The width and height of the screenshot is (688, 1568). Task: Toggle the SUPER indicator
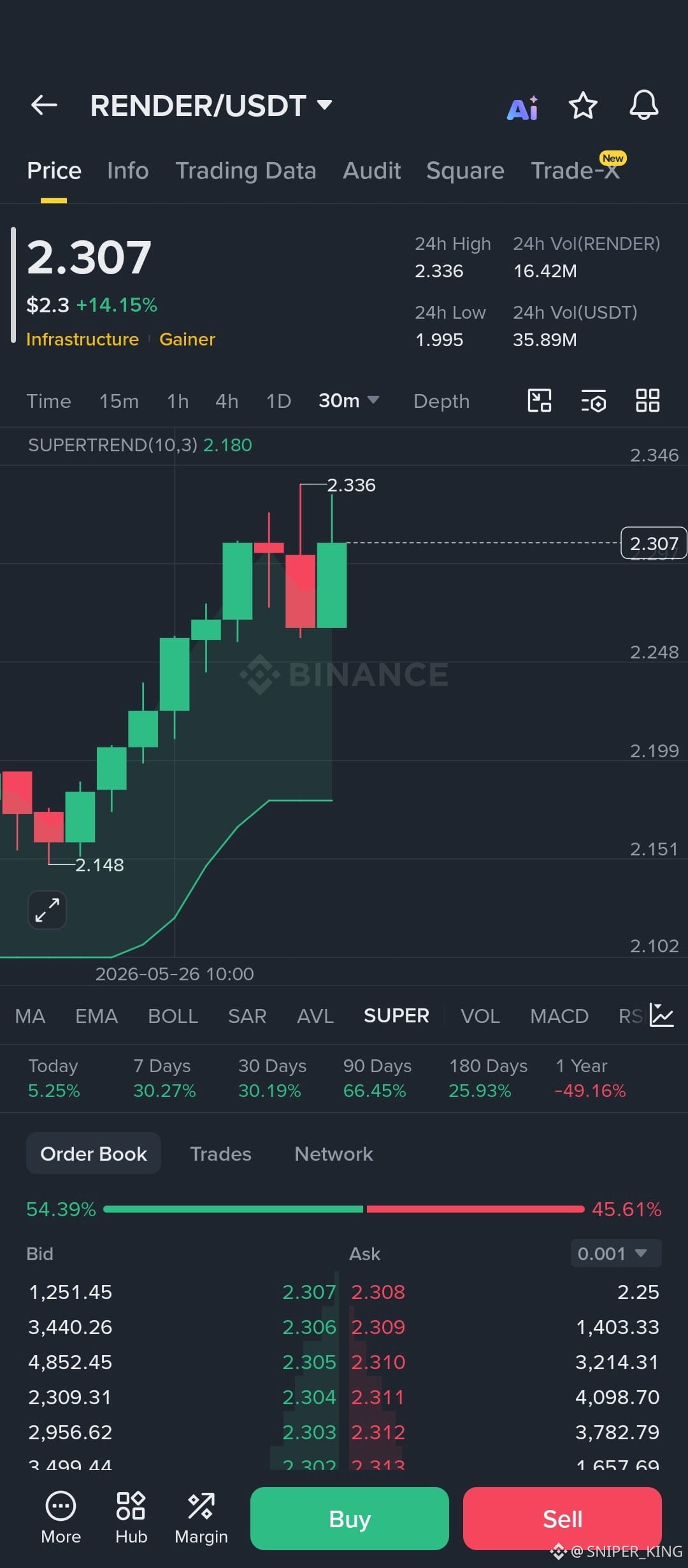(x=396, y=1016)
